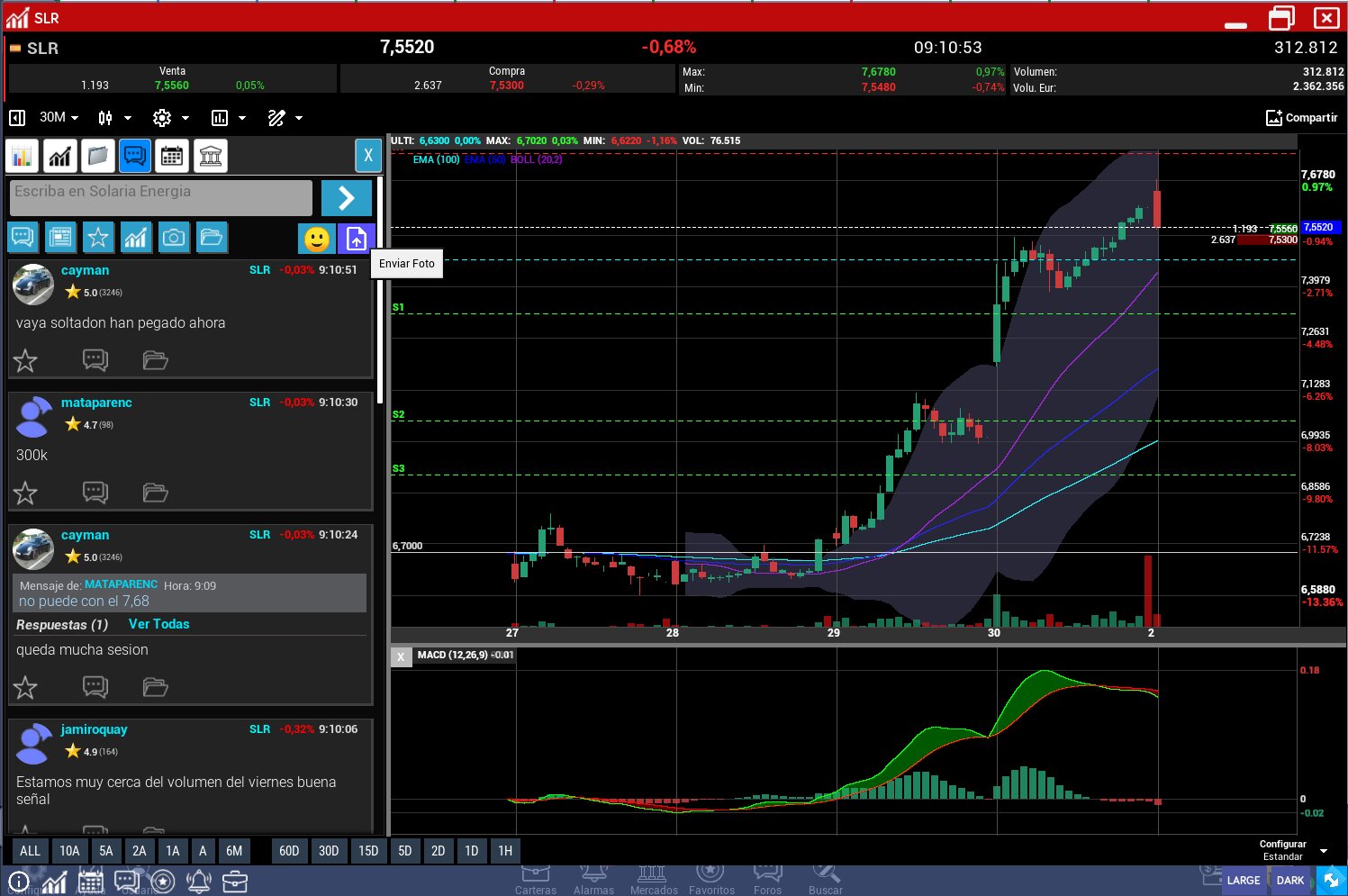Select the 6M time range
1348x896 pixels.
coord(234,851)
